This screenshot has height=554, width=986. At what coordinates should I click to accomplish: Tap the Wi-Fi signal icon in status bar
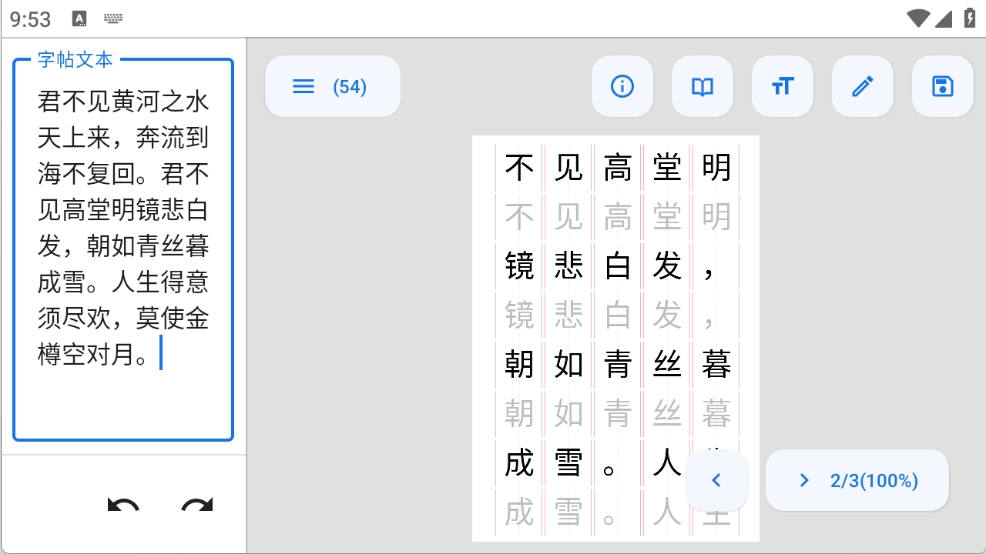[917, 18]
